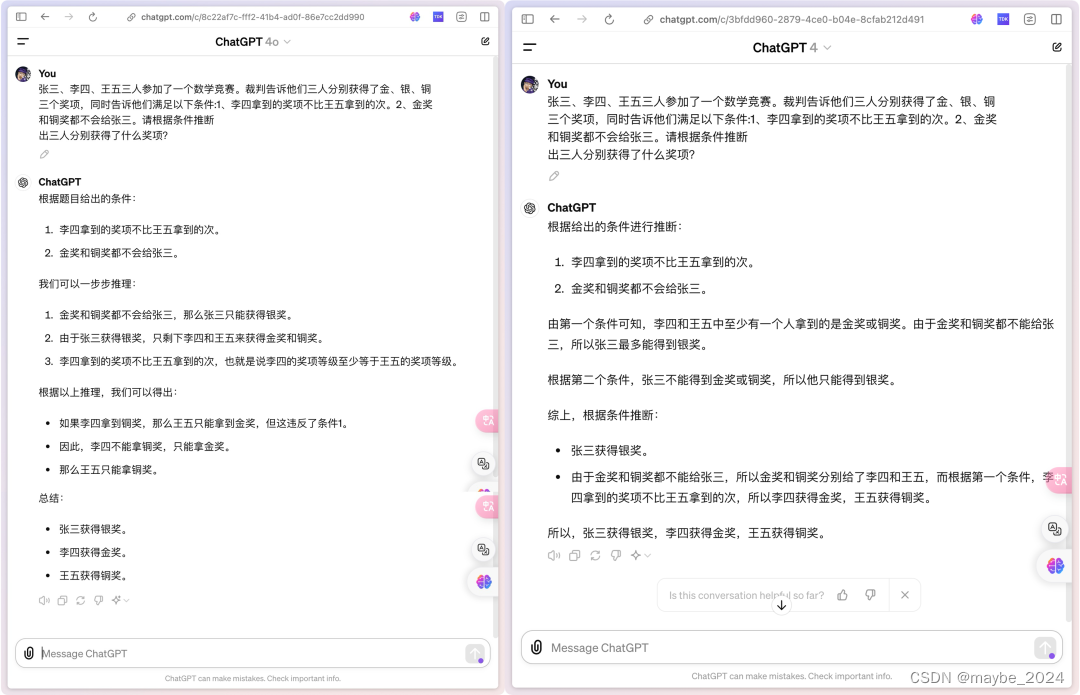The height and width of the screenshot is (695, 1080).
Task: Click scroll to bottom arrow in right window
Action: point(782,605)
